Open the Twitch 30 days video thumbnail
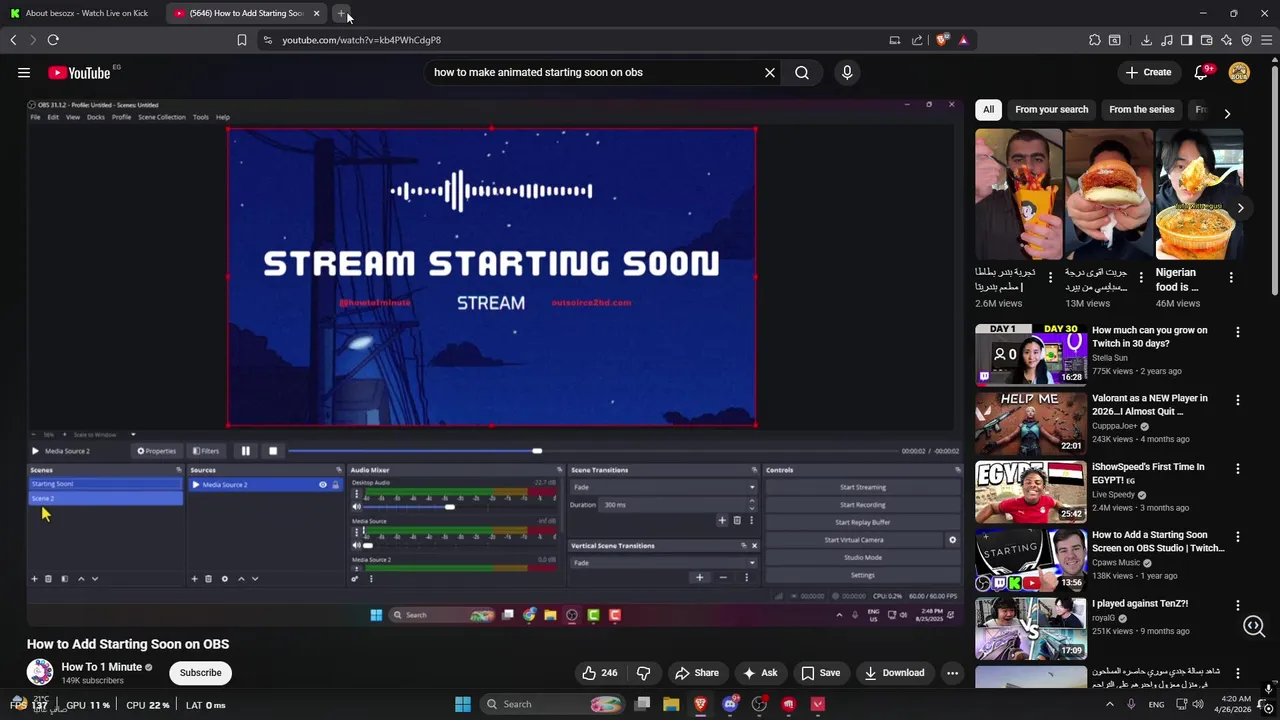1280x720 pixels. (1031, 355)
